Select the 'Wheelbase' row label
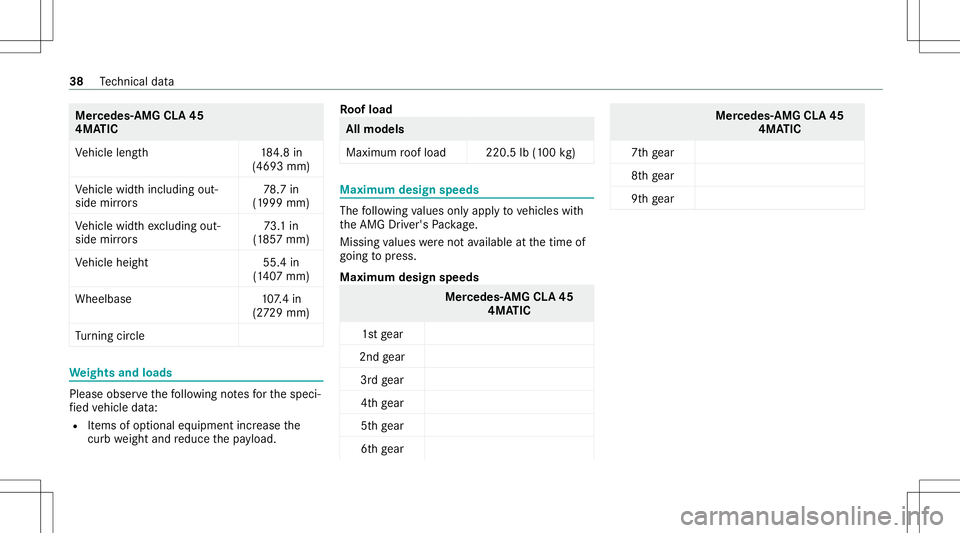 (x=103, y=299)
